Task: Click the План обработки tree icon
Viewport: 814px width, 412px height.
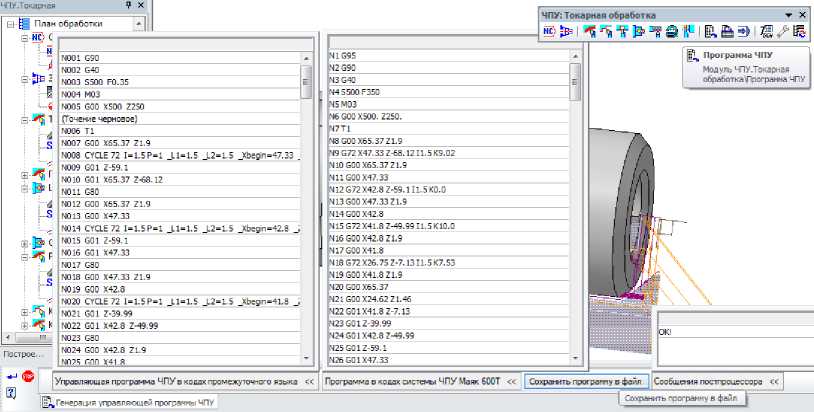Action: 24,23
